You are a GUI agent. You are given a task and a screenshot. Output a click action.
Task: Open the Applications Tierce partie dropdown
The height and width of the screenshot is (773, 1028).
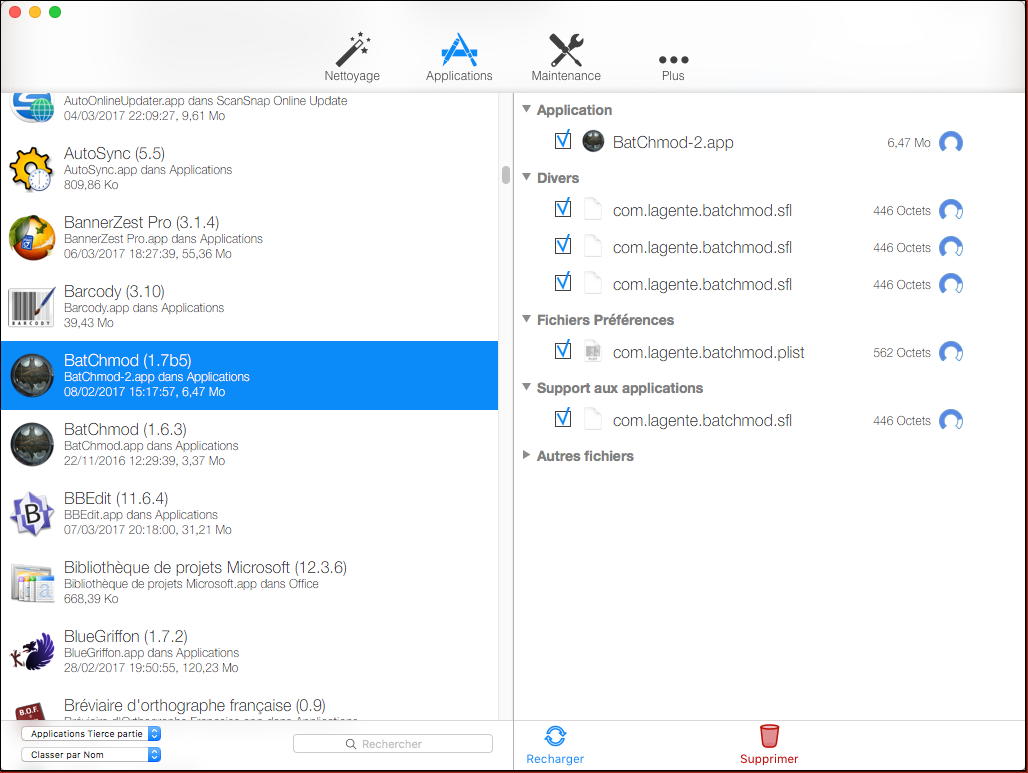(x=91, y=734)
